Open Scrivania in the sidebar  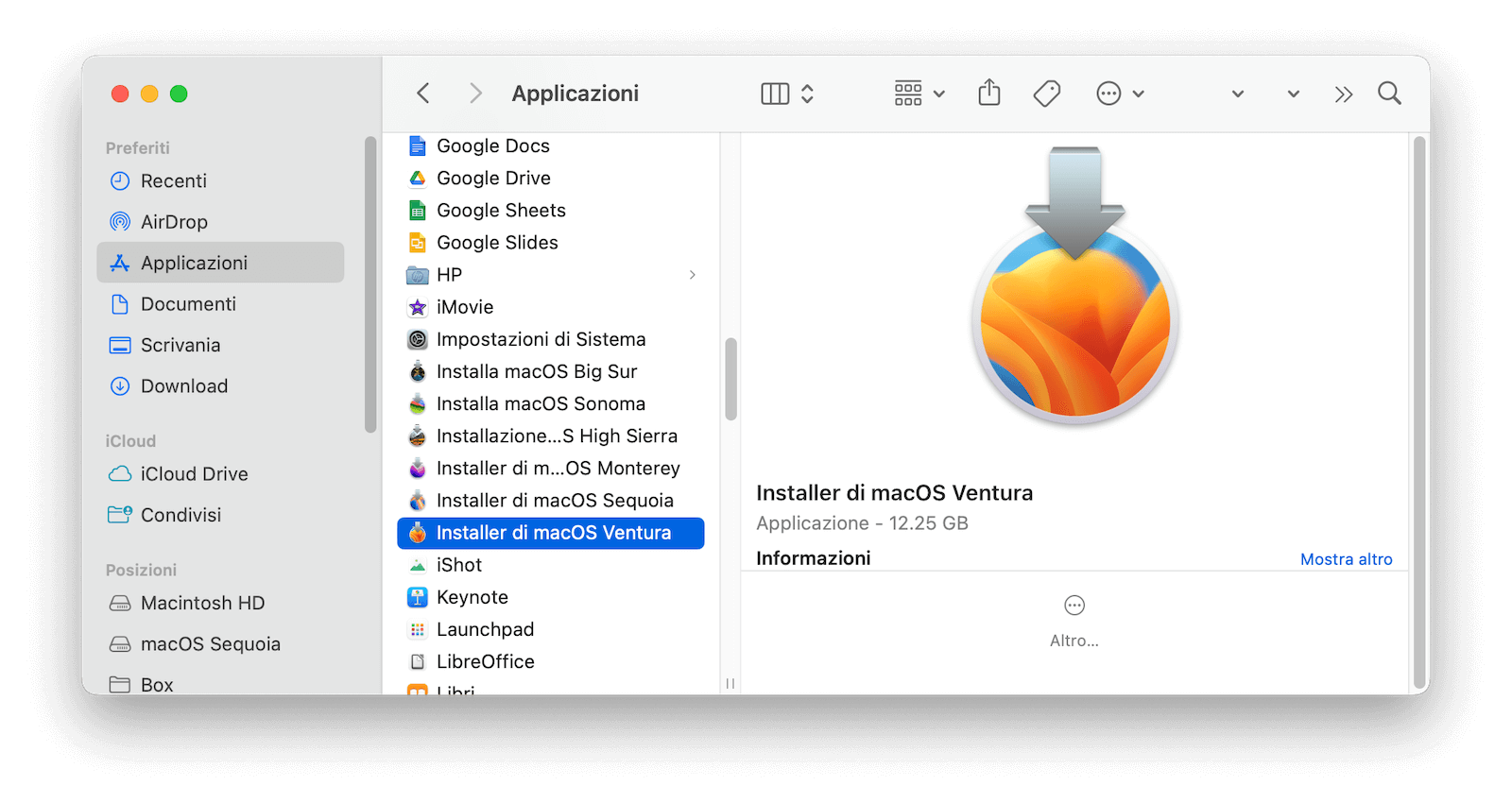[220, 345]
